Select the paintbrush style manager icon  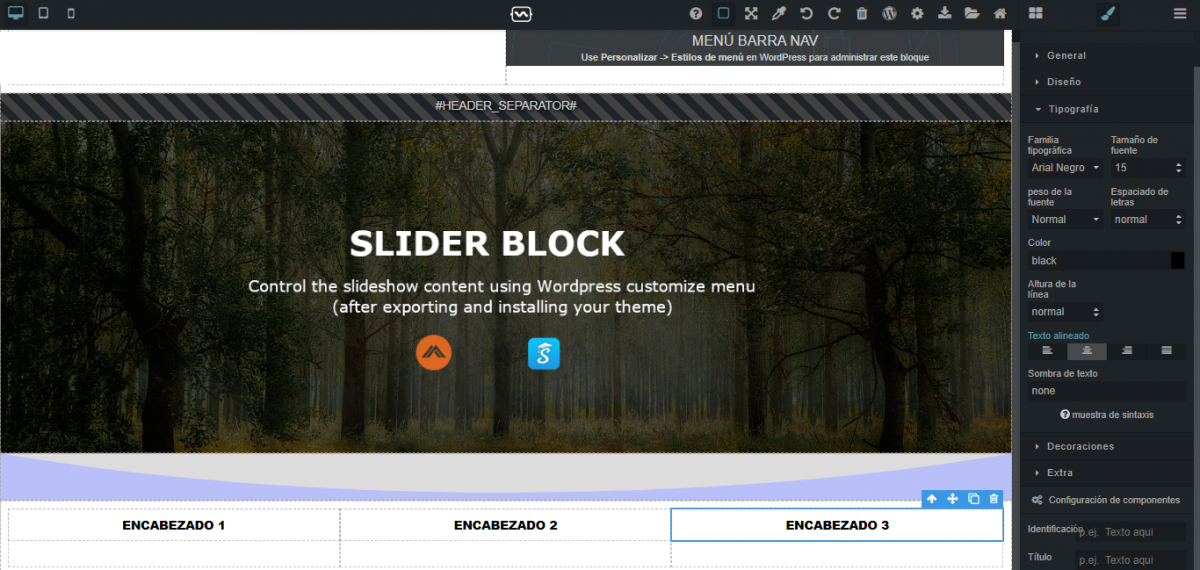tap(1107, 14)
